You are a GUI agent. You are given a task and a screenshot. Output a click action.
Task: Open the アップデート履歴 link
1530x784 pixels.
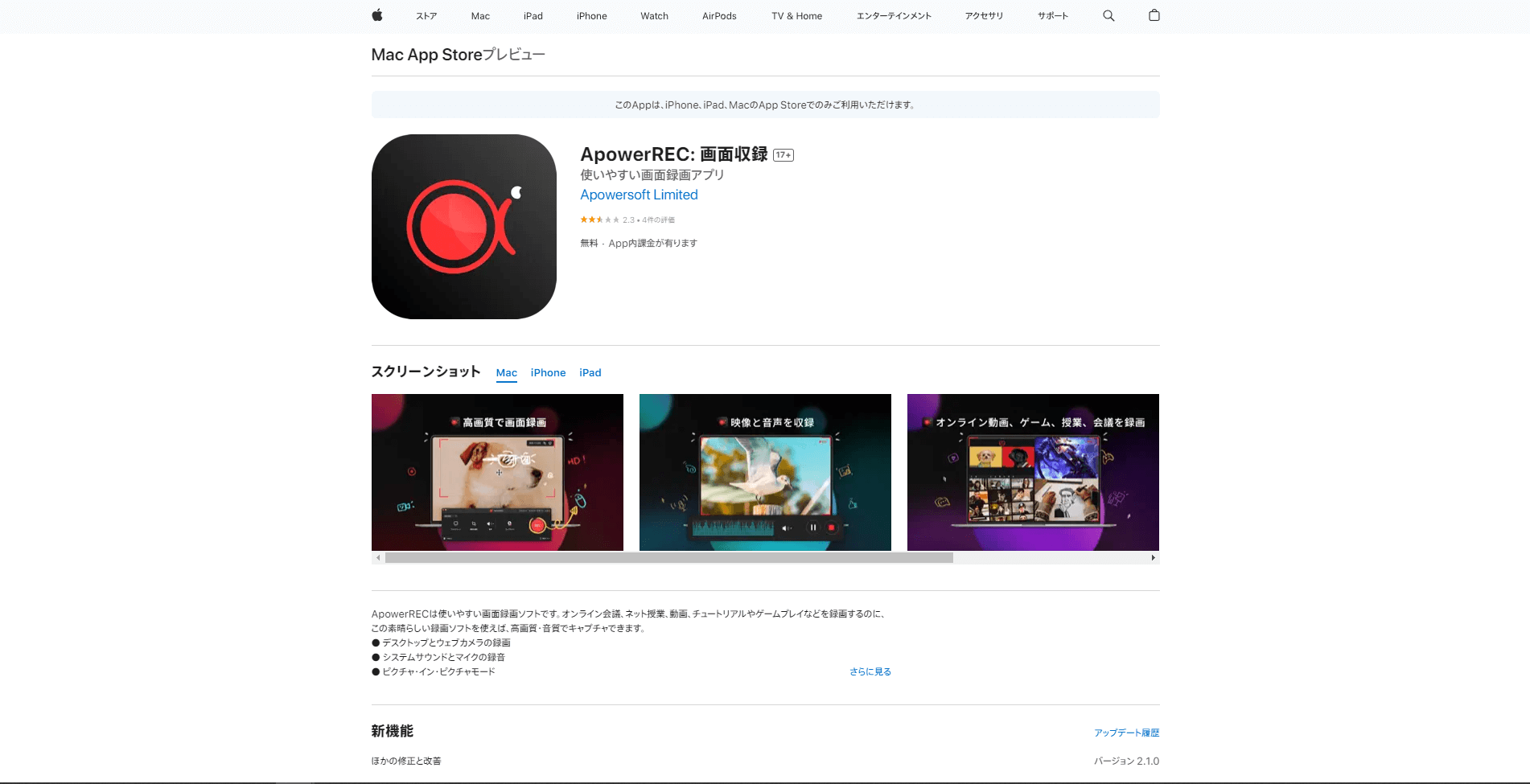pyautogui.click(x=1126, y=733)
